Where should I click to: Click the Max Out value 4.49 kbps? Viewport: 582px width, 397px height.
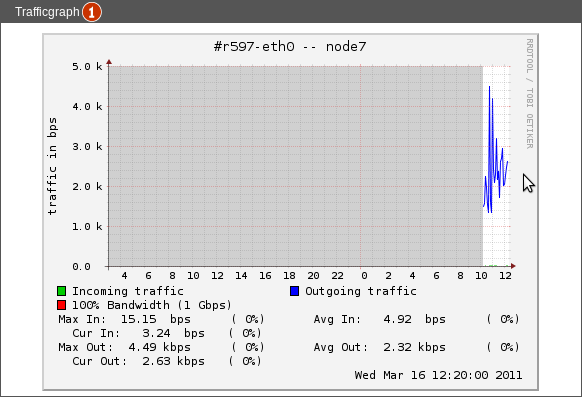click(x=159, y=347)
